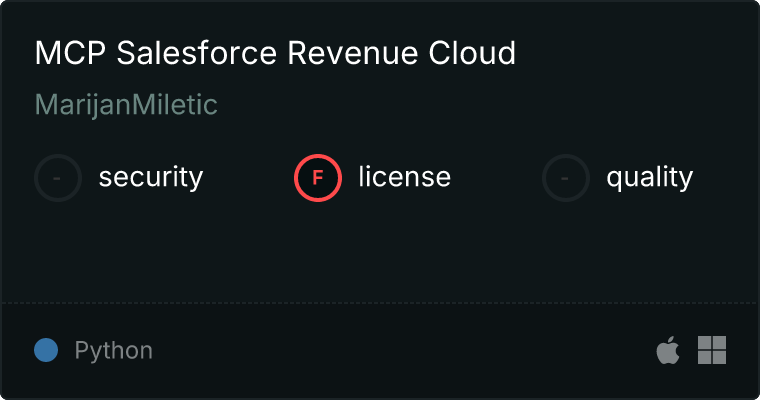Viewport: 760px width, 400px height.
Task: Click the Windows platform logo icon
Action: click(x=712, y=350)
